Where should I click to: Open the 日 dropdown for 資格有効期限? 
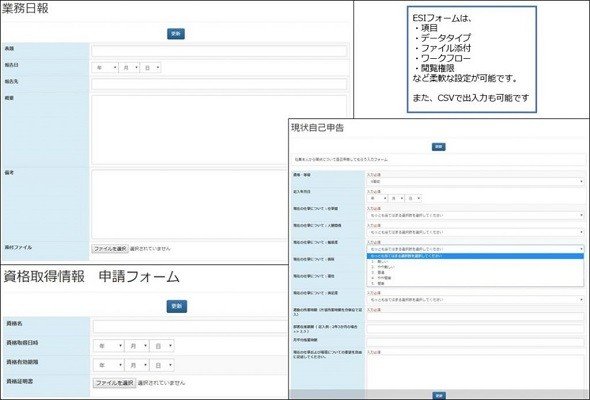(162, 365)
